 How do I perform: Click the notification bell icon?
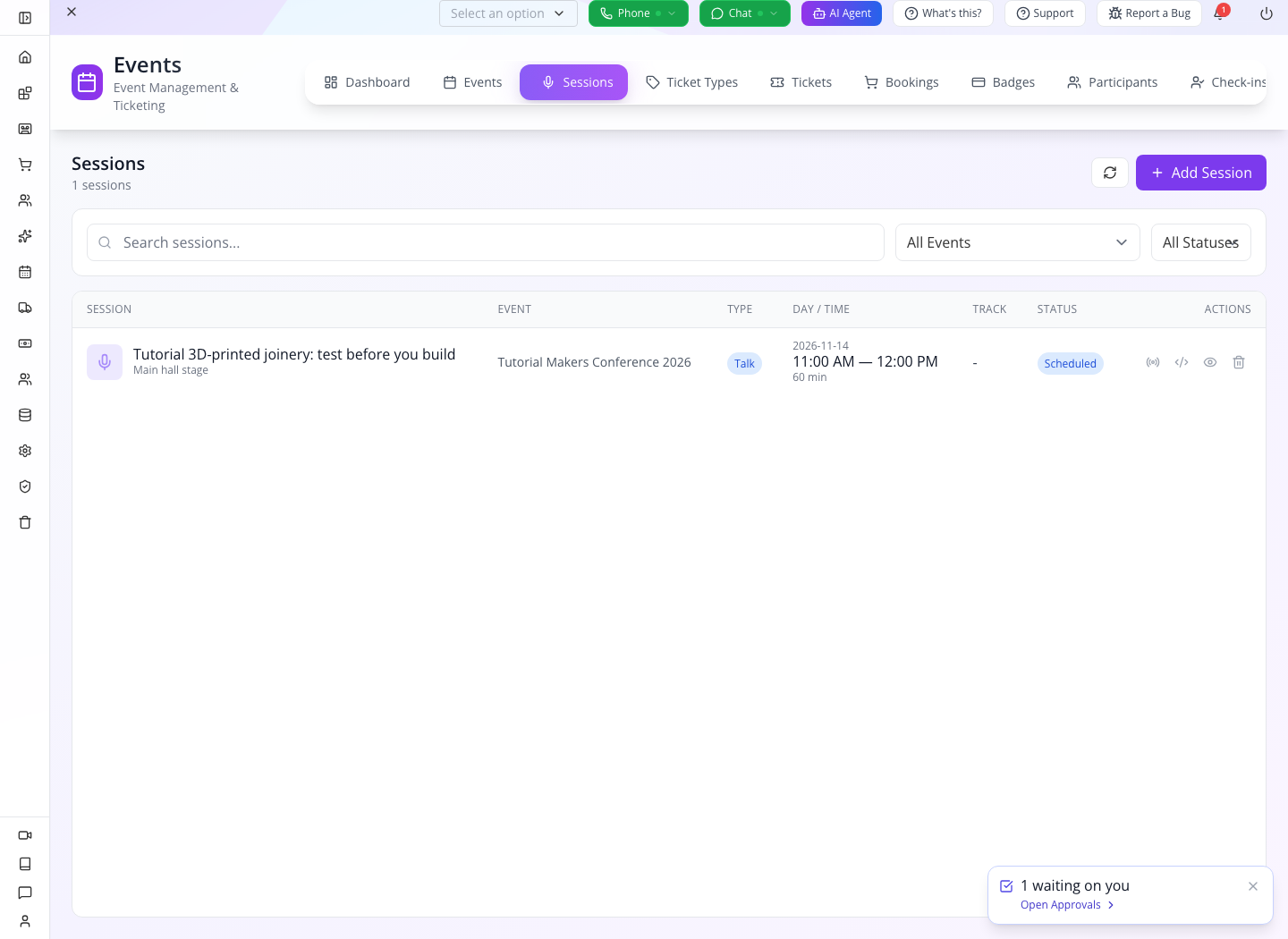click(1219, 13)
